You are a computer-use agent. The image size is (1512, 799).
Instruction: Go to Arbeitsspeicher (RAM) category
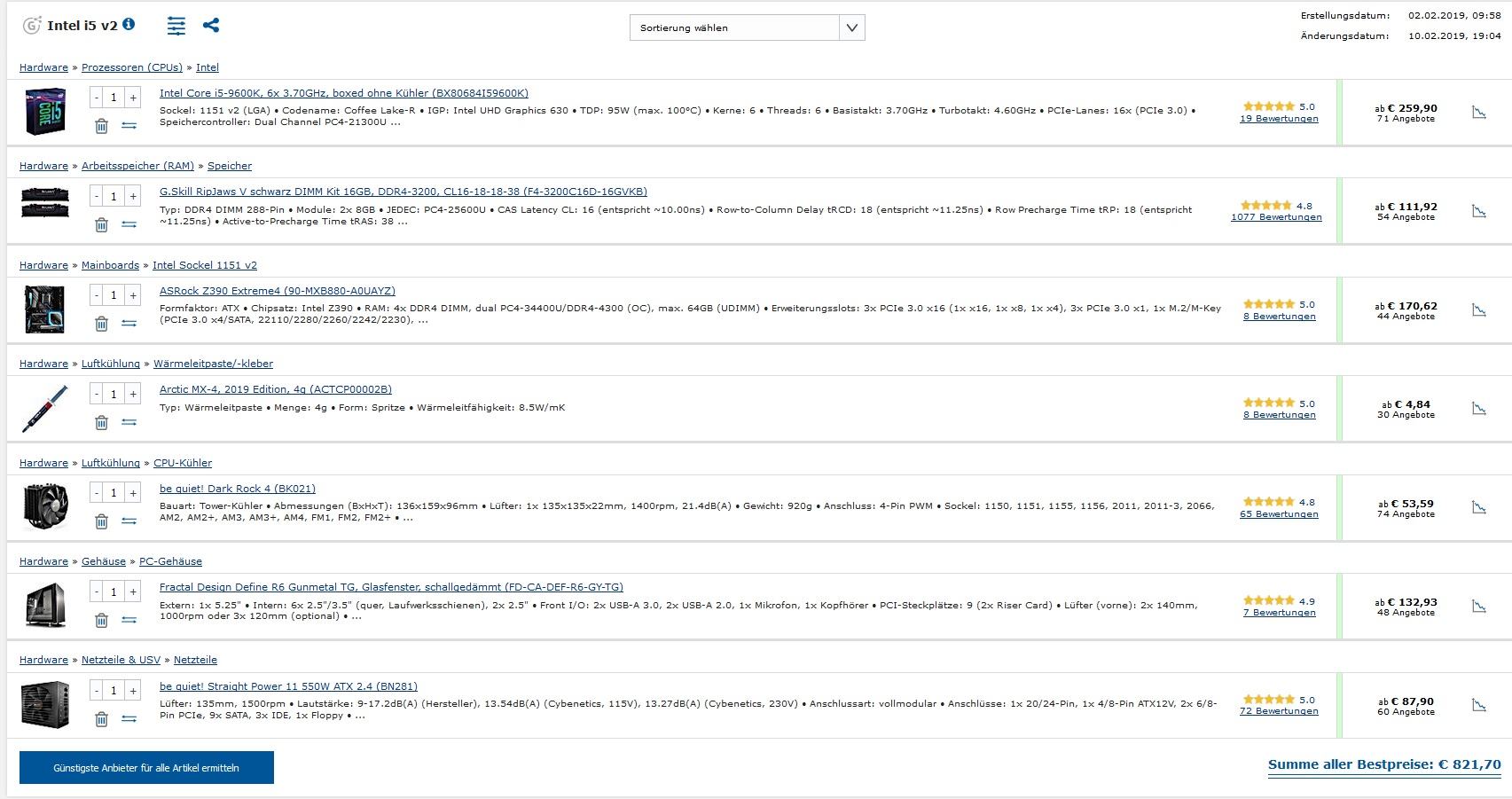[137, 166]
